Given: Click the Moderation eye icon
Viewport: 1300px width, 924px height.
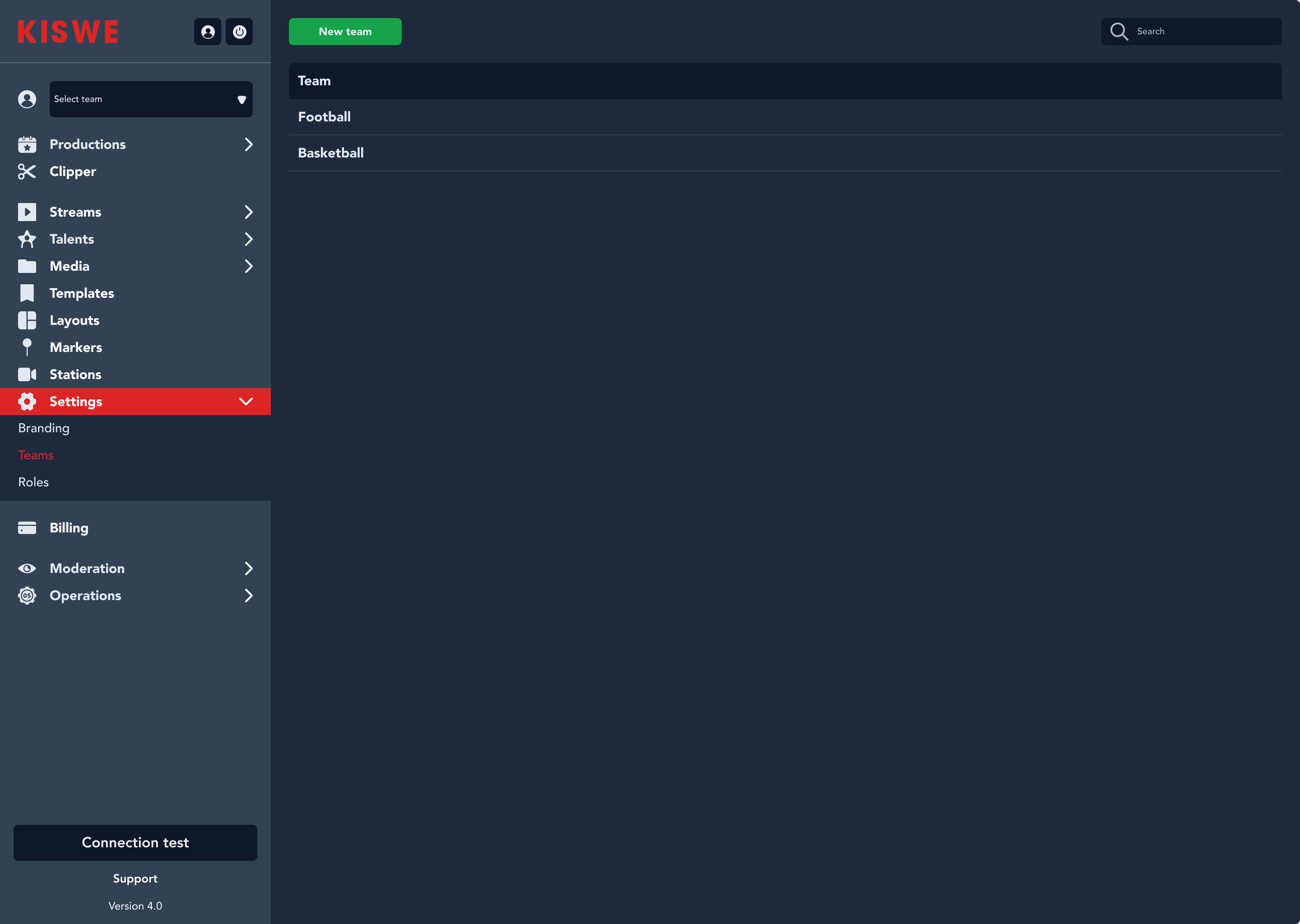Looking at the screenshot, I should (x=27, y=568).
